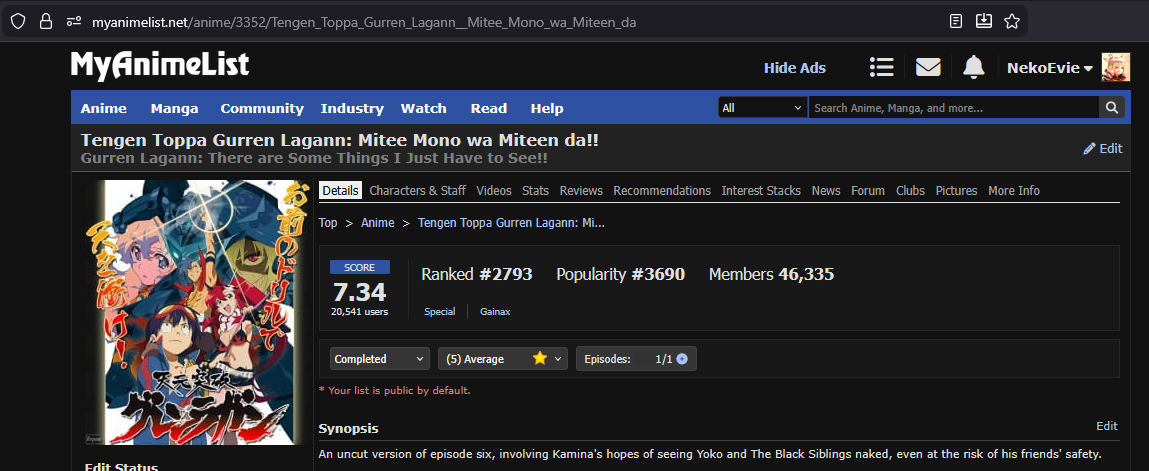
Task: Click the Hide Ads link
Action: click(794, 68)
